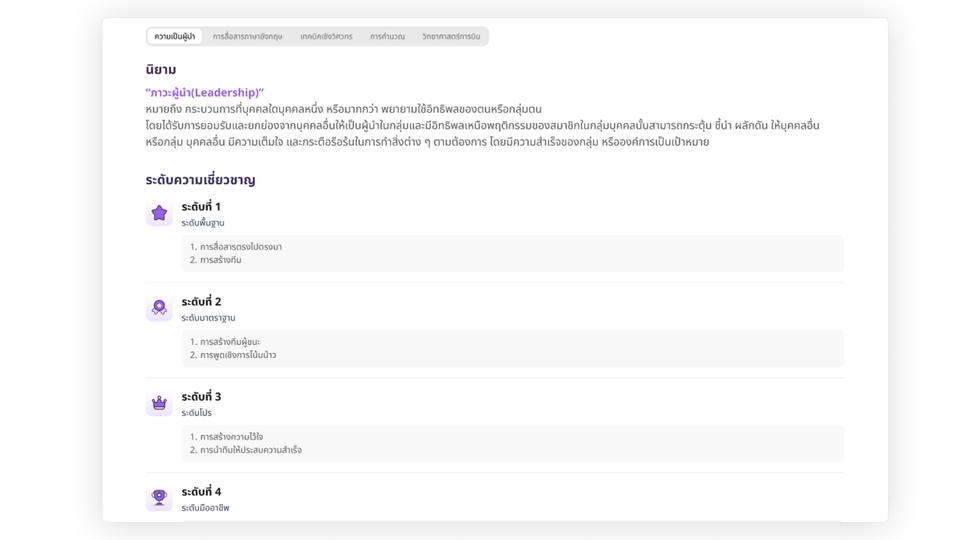Go to the การคำนวณ tab
The height and width of the screenshot is (540, 960).
[x=387, y=37]
